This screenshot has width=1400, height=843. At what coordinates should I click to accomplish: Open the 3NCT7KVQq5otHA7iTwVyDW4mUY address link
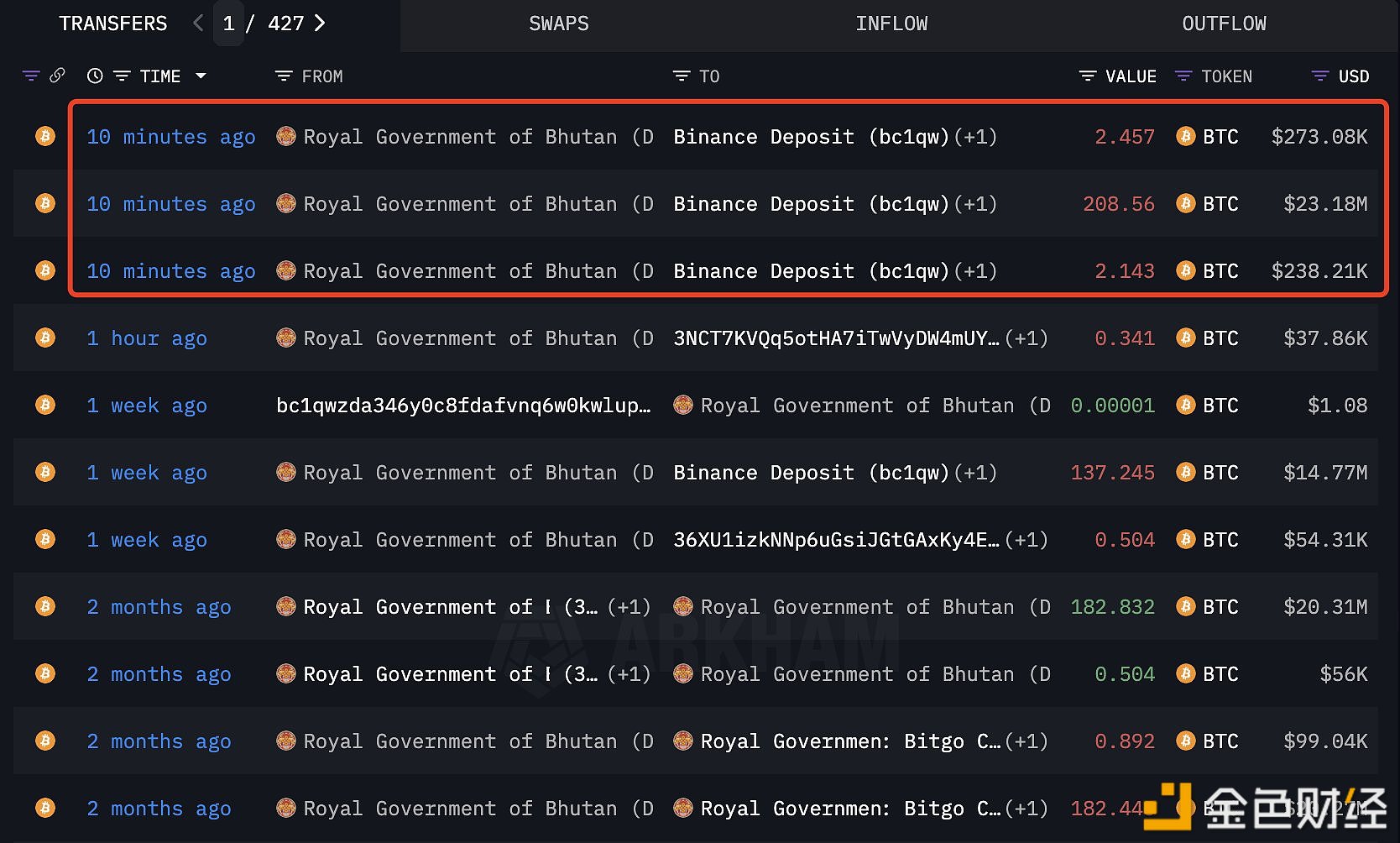pyautogui.click(x=836, y=338)
